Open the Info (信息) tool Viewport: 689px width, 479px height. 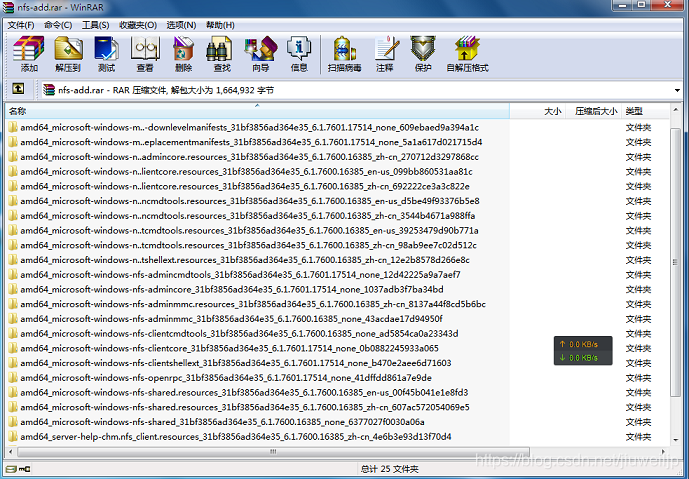point(299,54)
